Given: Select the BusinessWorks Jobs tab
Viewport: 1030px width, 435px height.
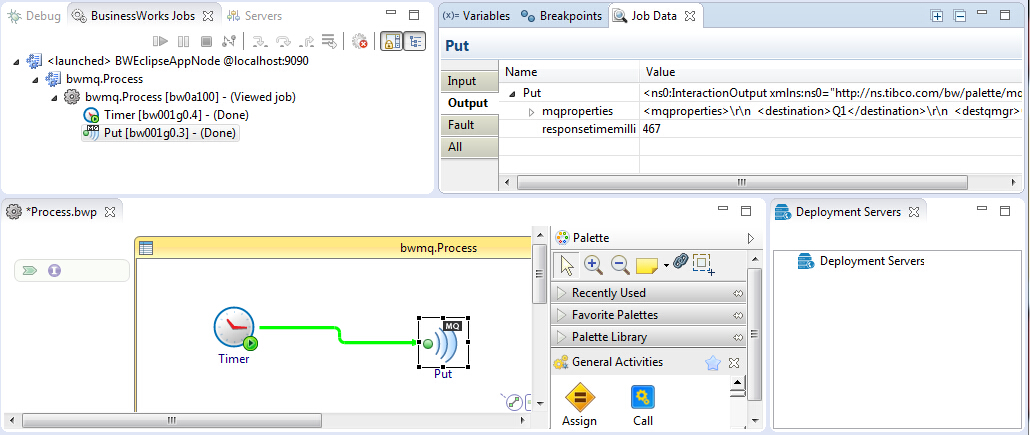Looking at the screenshot, I should click(143, 16).
